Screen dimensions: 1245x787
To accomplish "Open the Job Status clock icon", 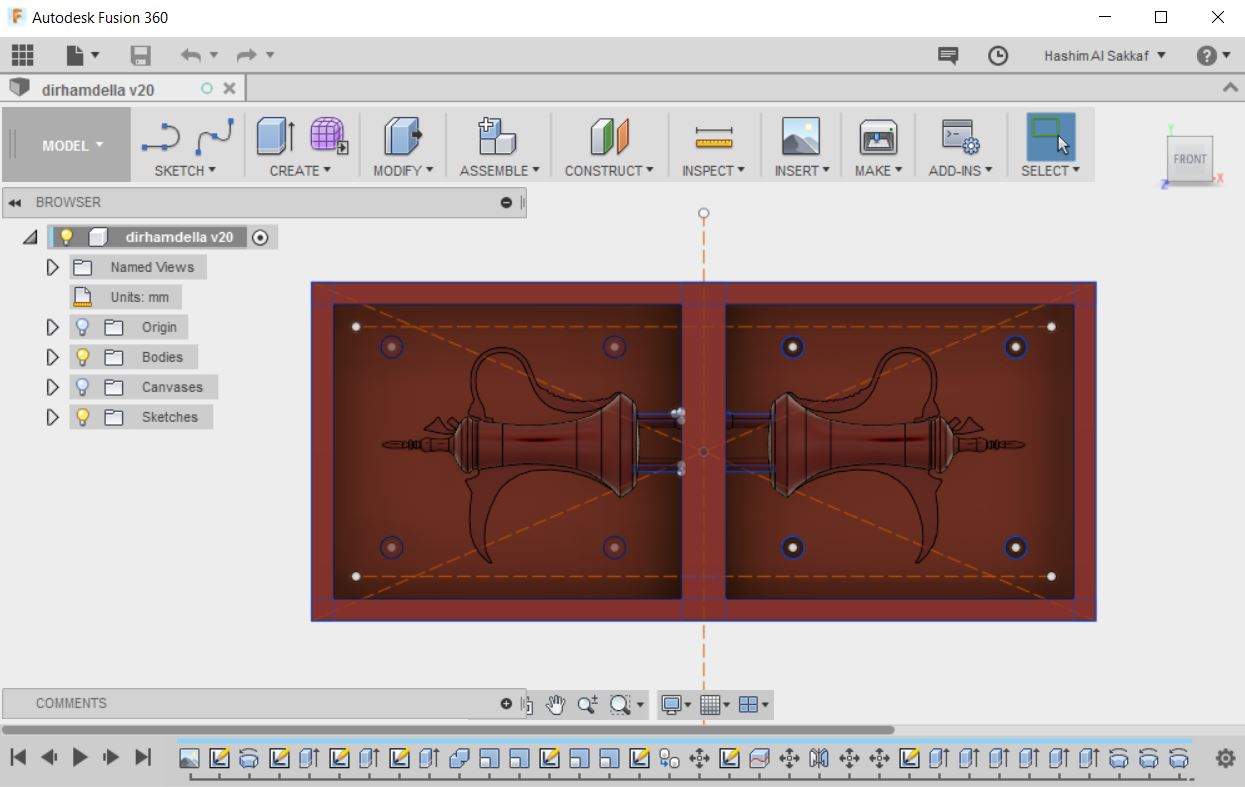I will tap(998, 56).
